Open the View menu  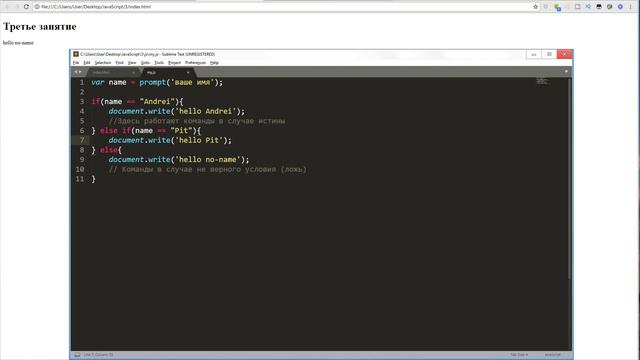pyautogui.click(x=132, y=62)
